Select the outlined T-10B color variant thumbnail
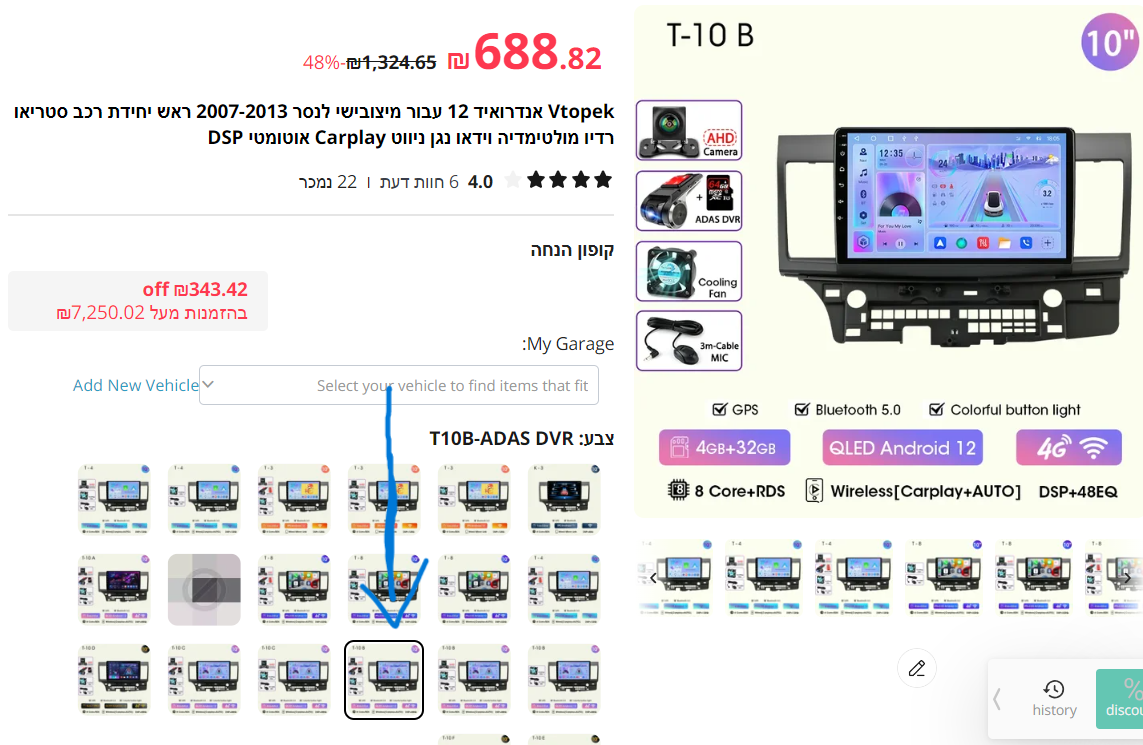Image resolution: width=1143 pixels, height=745 pixels. pos(383,680)
